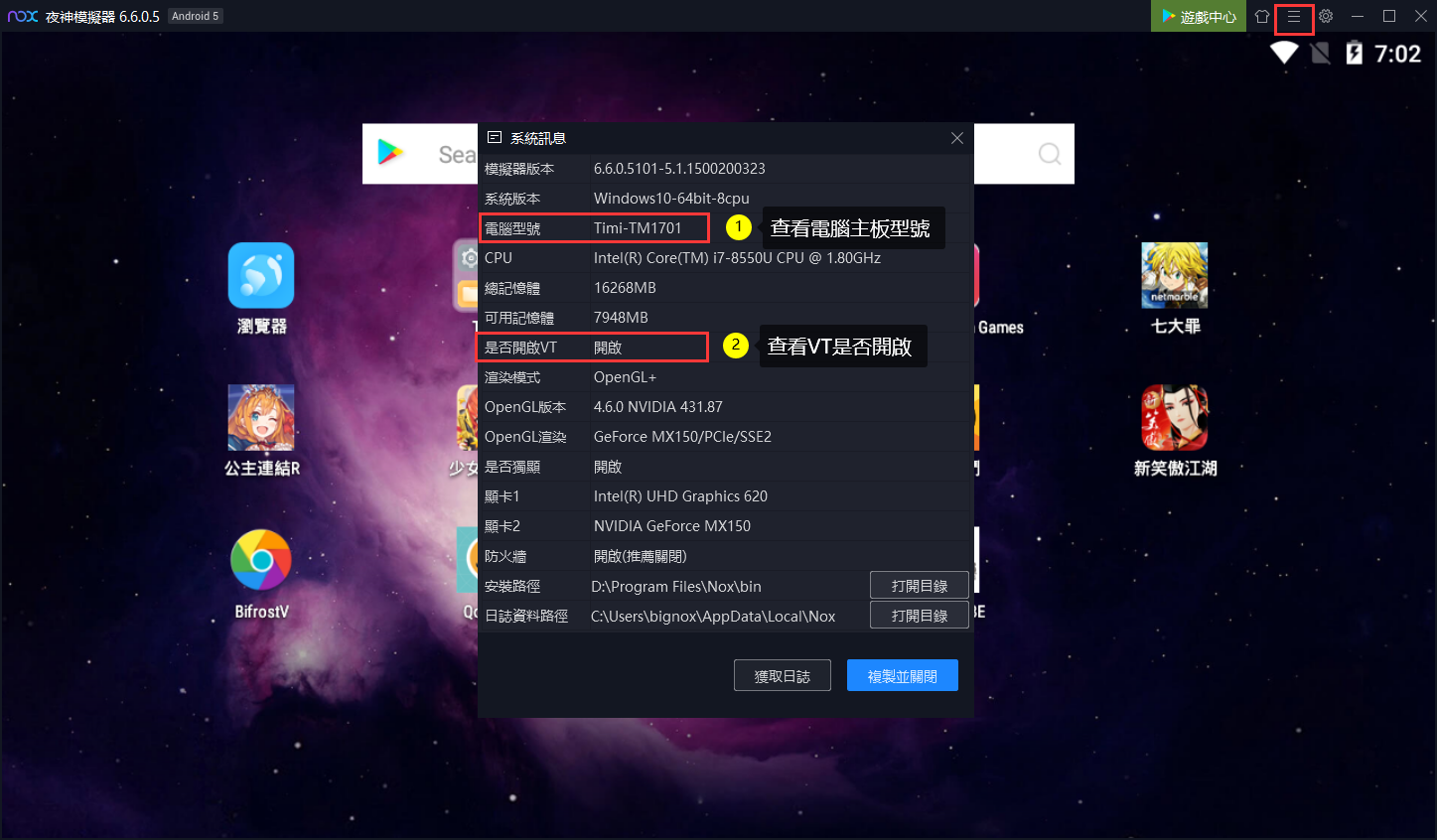Select the 4.6.0 NVIDIA 431.87 value
Screen dimensions: 1437x840
click(658, 407)
